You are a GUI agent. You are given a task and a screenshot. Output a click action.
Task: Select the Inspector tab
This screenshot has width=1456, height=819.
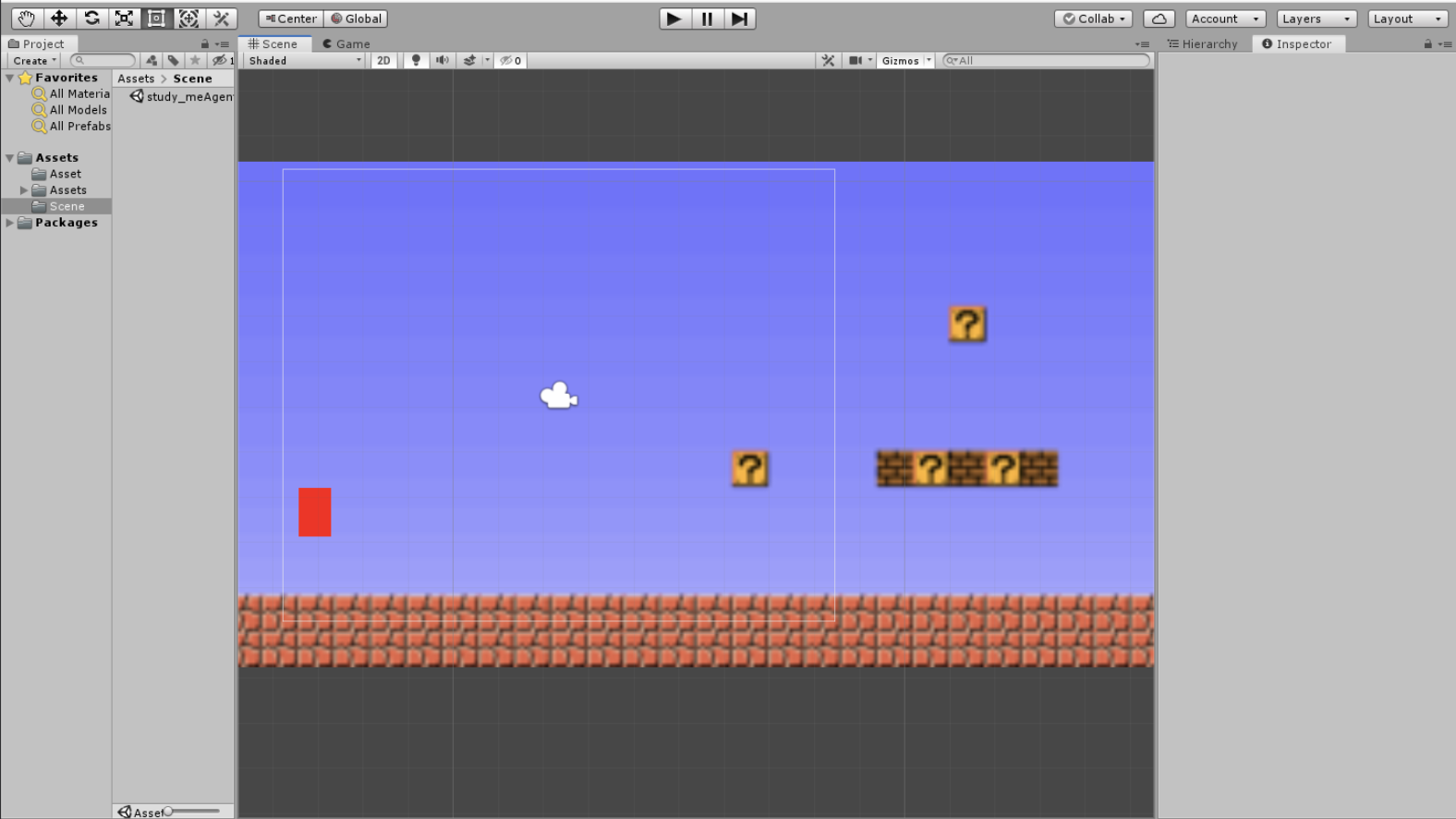(x=1297, y=43)
